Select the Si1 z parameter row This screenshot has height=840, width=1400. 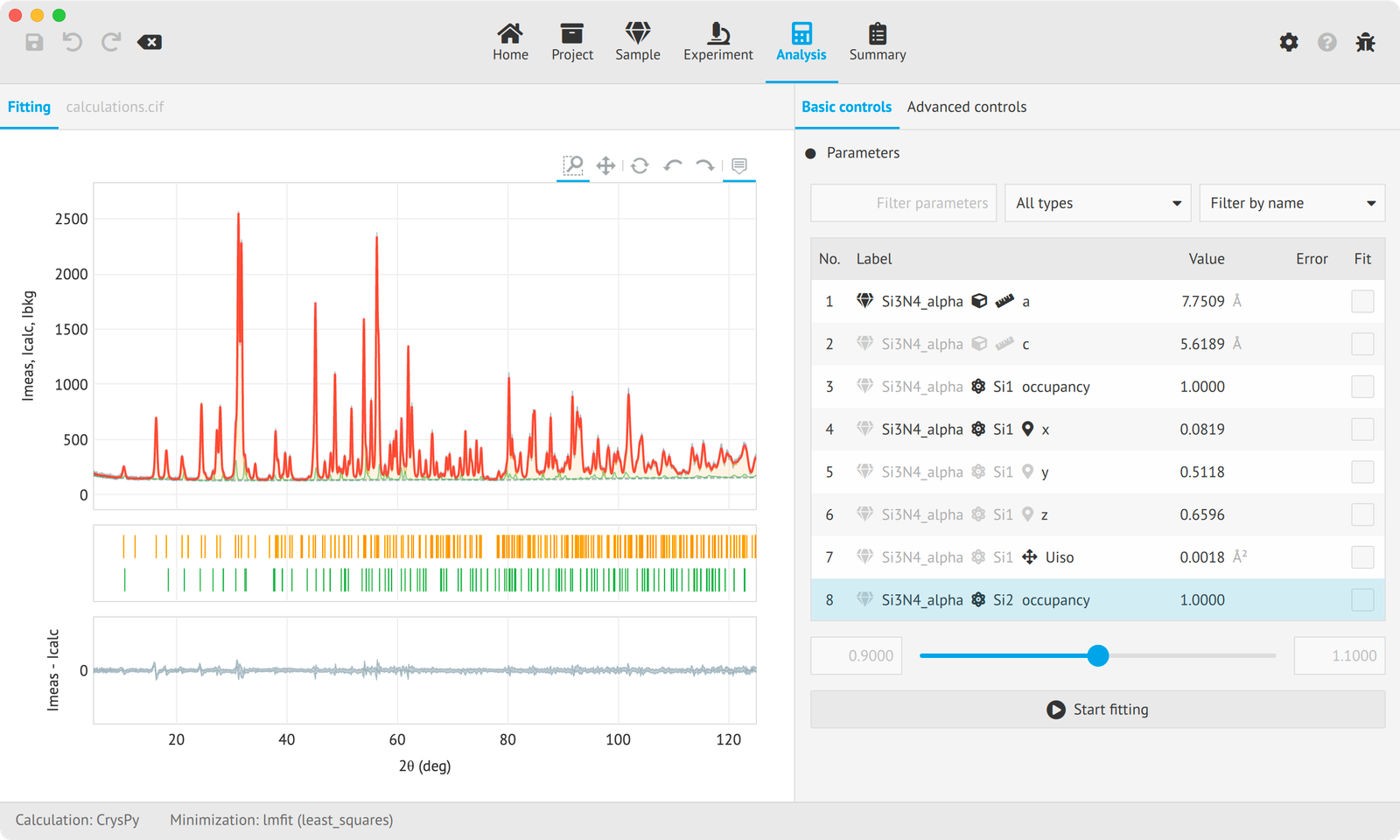pyautogui.click(x=1097, y=514)
